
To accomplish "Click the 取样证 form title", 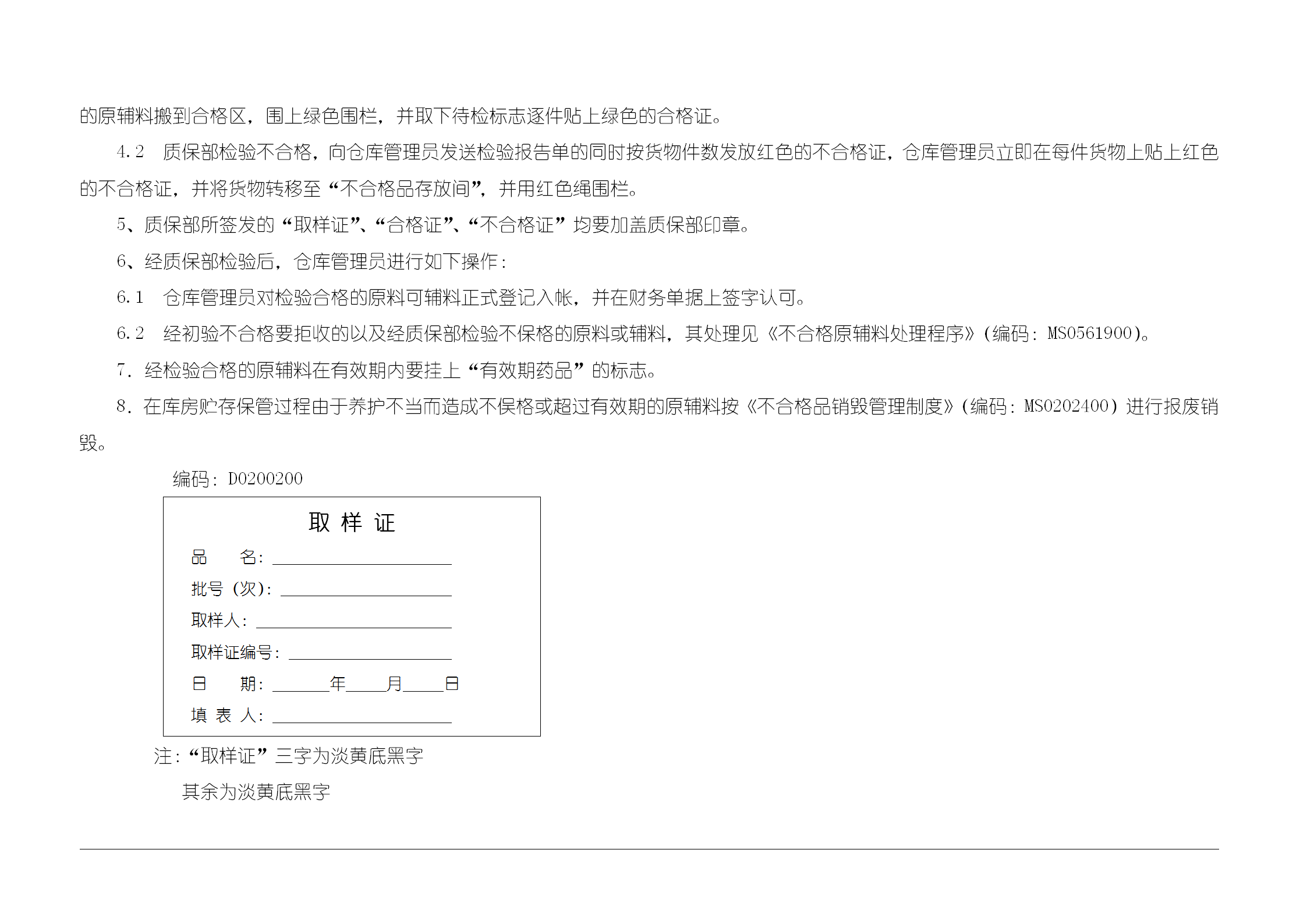I will [352, 523].
